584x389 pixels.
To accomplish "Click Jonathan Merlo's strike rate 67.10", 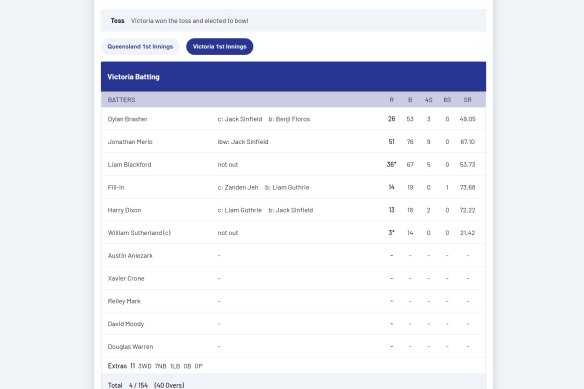I will [467, 142].
